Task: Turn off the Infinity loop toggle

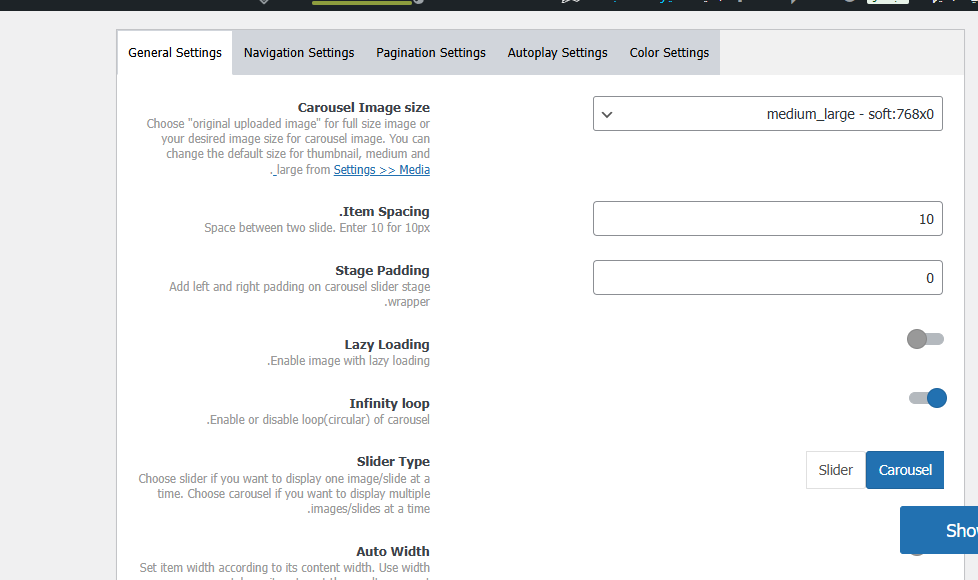Action: point(926,398)
